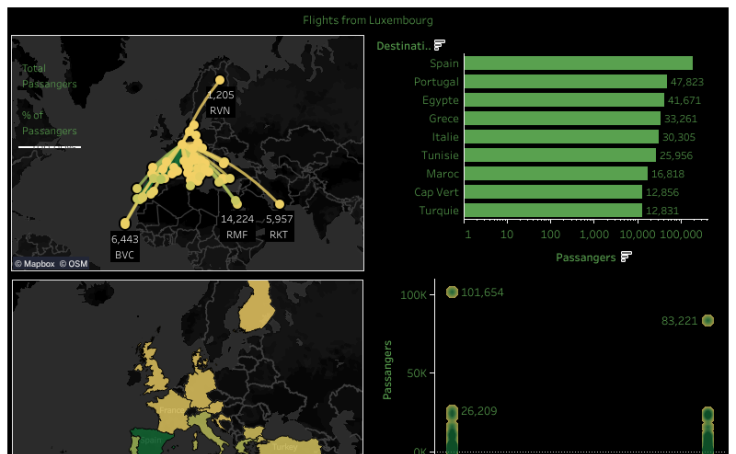Screen dimensions: 736x454
Task: Select the Spain bar in the chart
Action: tap(578, 63)
